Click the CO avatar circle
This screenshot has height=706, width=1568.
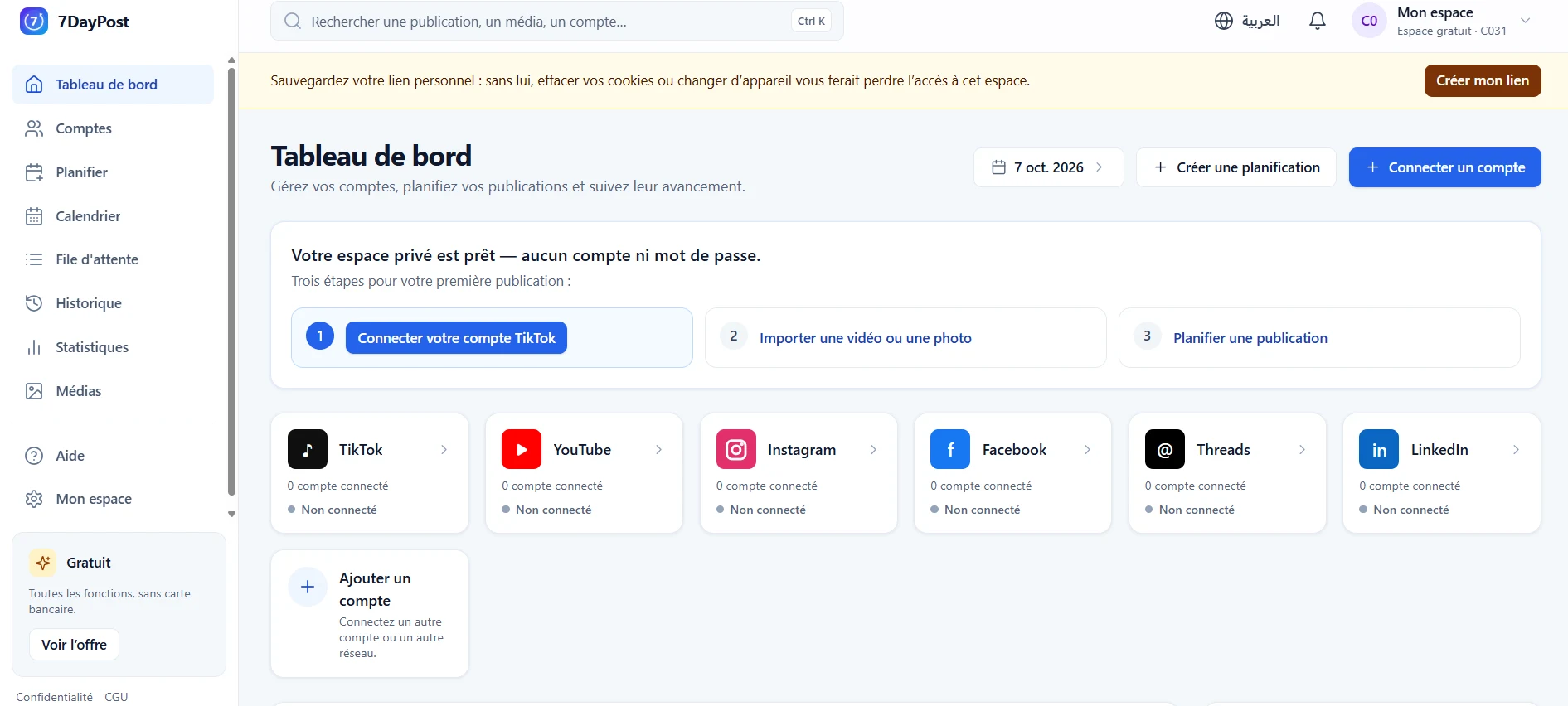(1369, 21)
